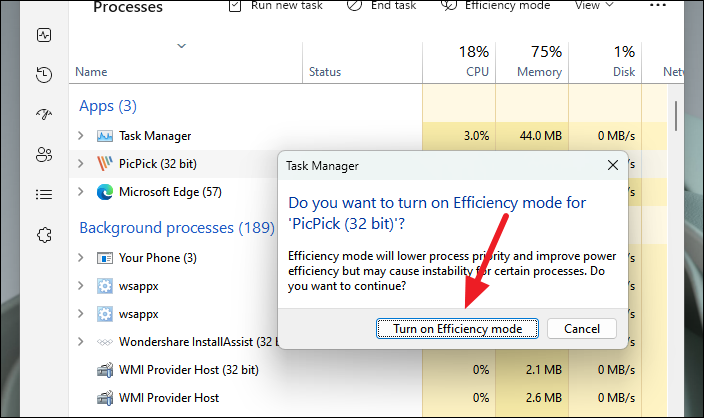Click the 3.0% CPU value for Task Manager
This screenshot has height=418, width=704.
[x=476, y=136]
